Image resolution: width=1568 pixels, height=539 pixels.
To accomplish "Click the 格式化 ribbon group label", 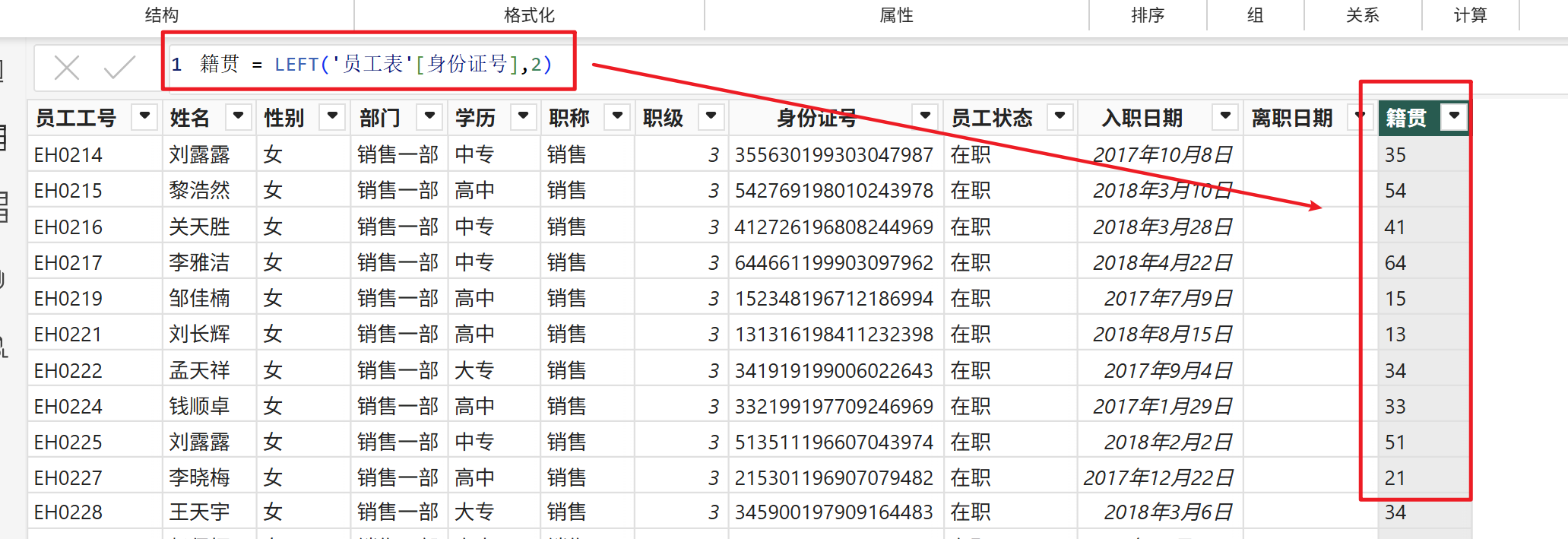I will [x=529, y=15].
